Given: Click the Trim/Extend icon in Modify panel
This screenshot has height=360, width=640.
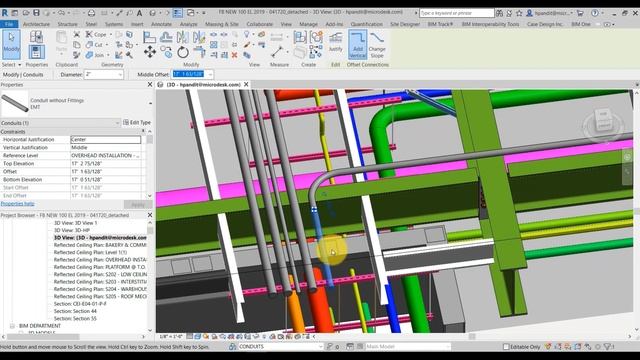Looking at the screenshot, I should pos(199,52).
